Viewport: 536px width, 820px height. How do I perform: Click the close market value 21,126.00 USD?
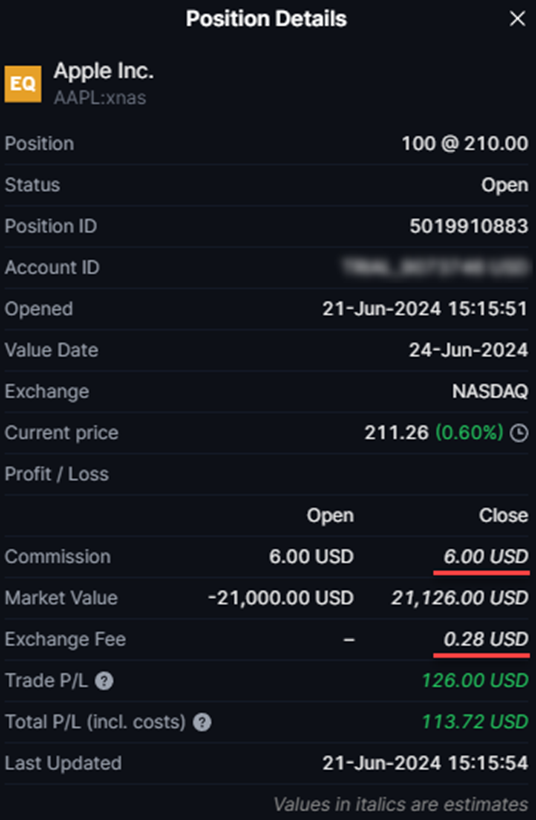point(460,598)
